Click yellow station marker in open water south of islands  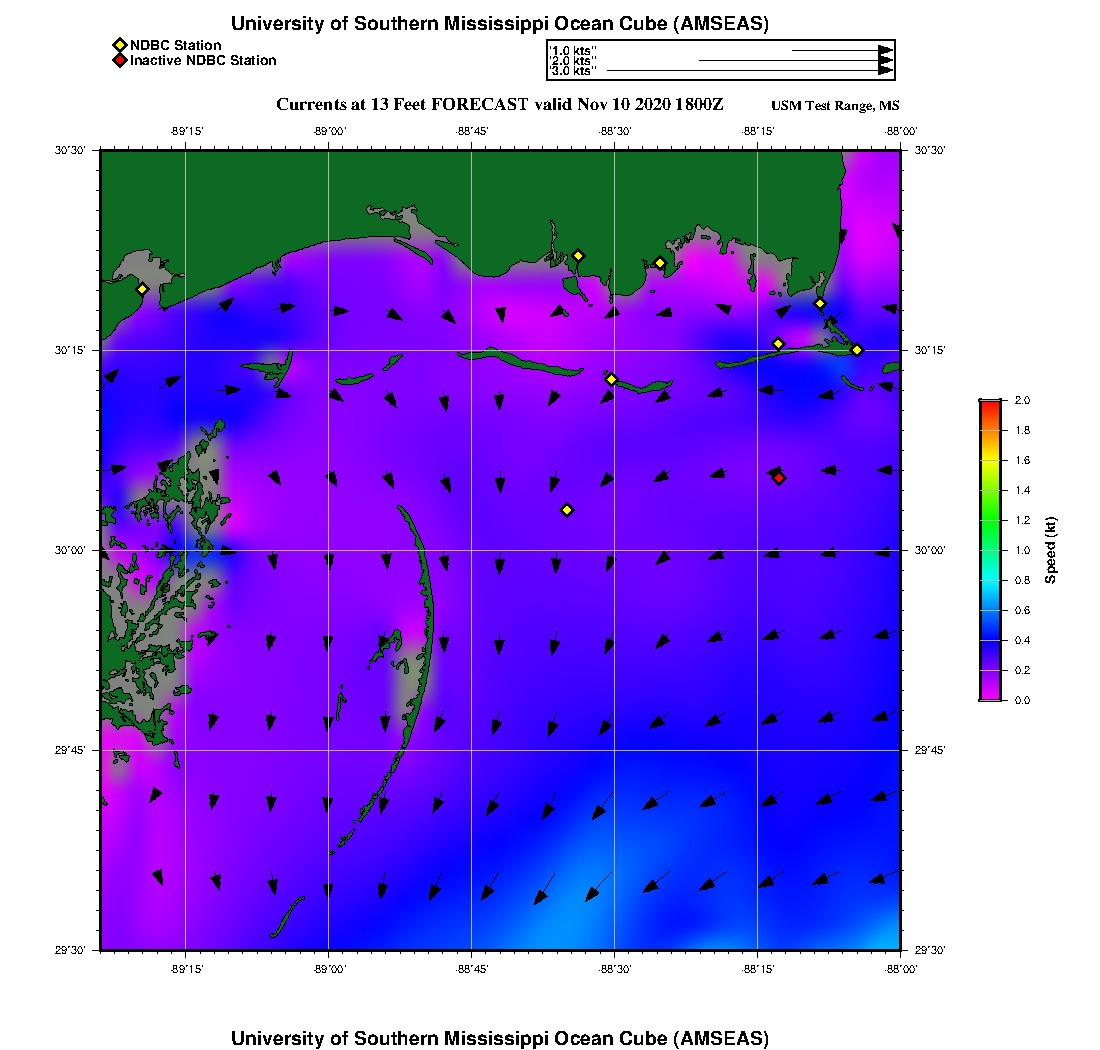tap(567, 510)
